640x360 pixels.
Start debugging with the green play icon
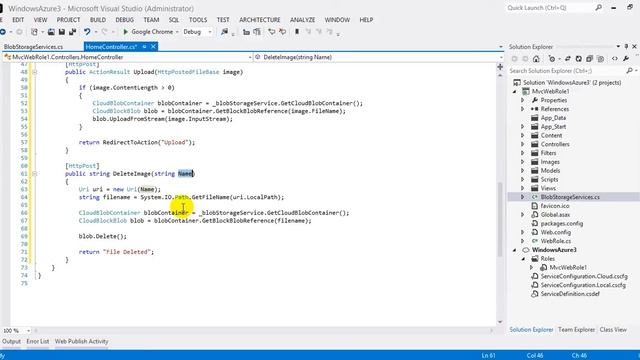point(125,32)
